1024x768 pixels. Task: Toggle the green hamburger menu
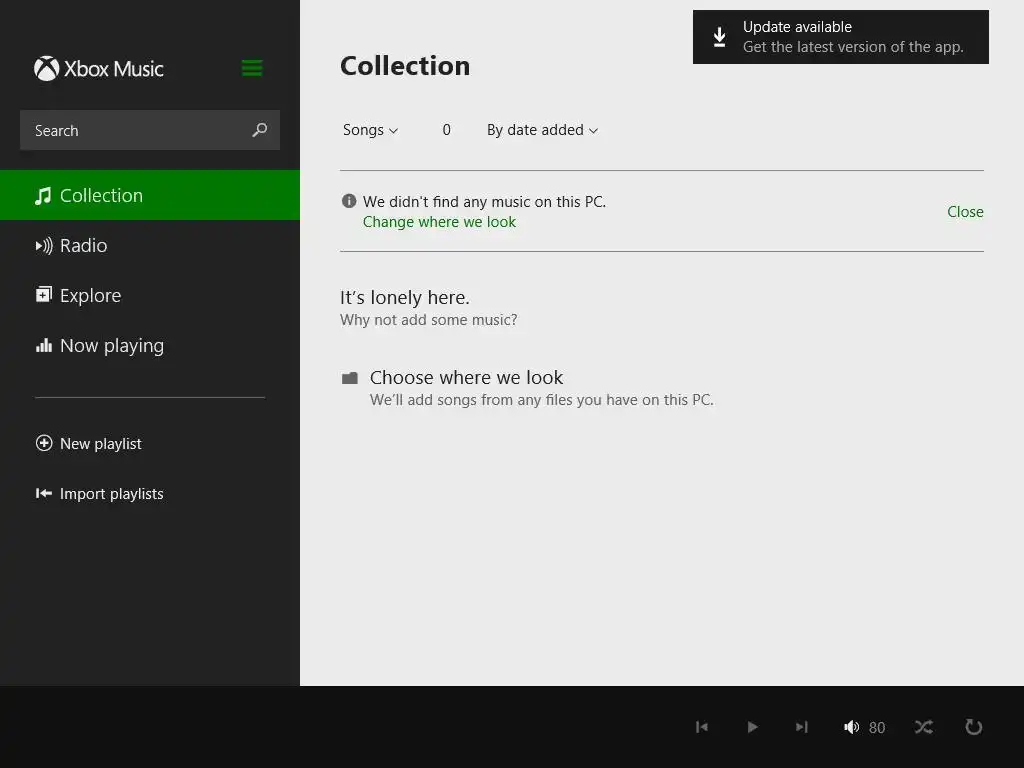click(x=252, y=68)
